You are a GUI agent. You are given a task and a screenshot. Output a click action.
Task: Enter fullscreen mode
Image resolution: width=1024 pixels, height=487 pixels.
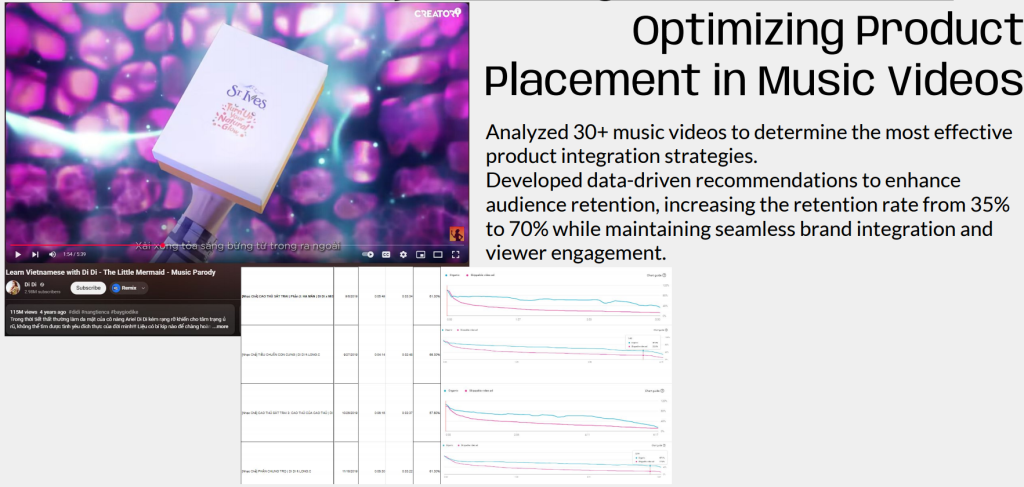pyautogui.click(x=456, y=255)
